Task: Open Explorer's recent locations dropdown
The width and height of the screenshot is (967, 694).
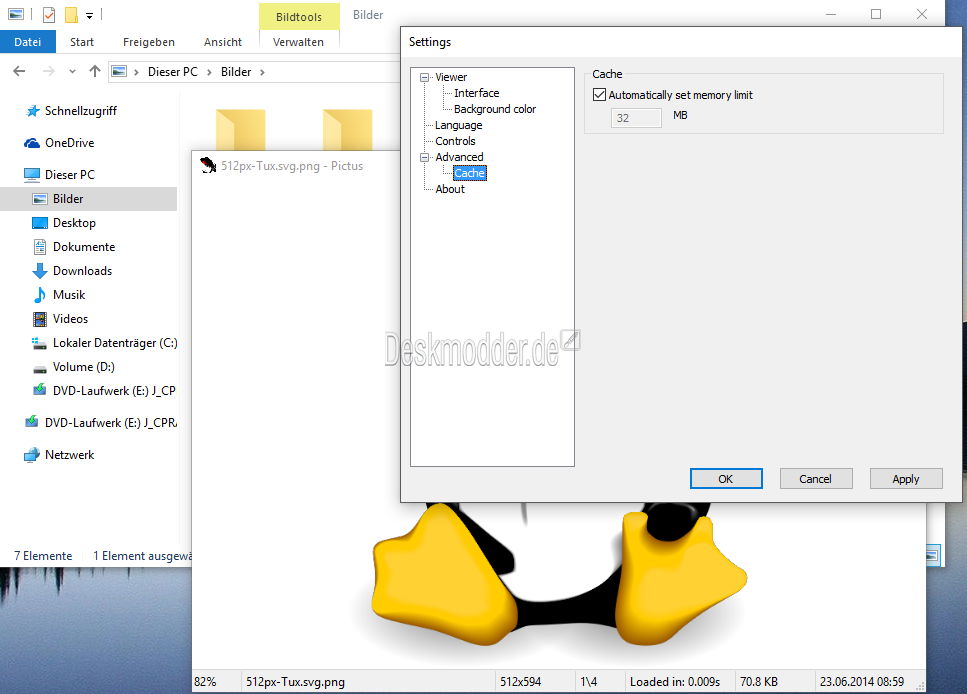Action: pyautogui.click(x=73, y=72)
